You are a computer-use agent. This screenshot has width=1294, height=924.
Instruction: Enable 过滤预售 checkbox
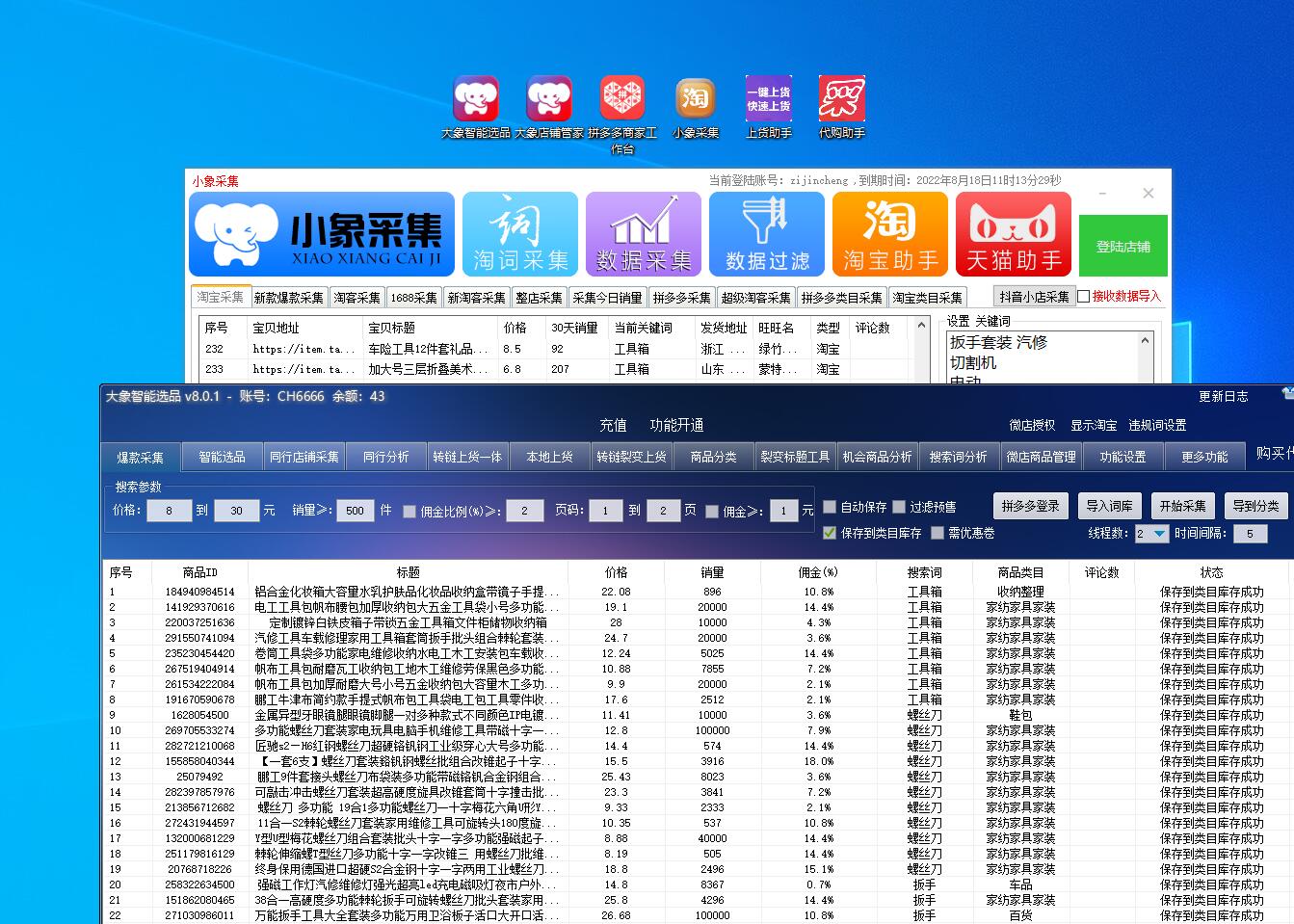899,507
